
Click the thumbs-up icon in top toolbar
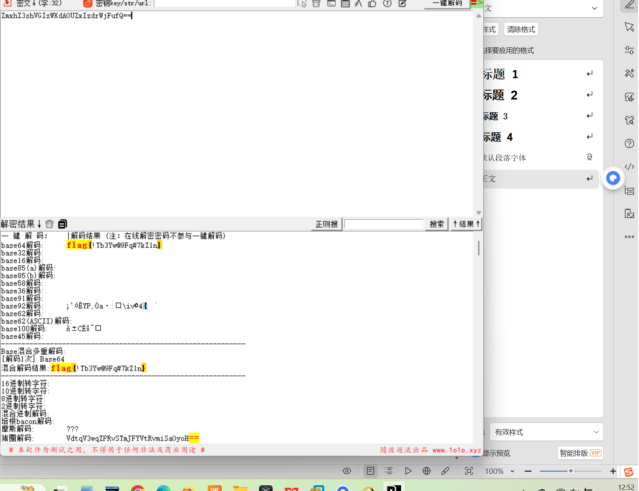pos(372,4)
